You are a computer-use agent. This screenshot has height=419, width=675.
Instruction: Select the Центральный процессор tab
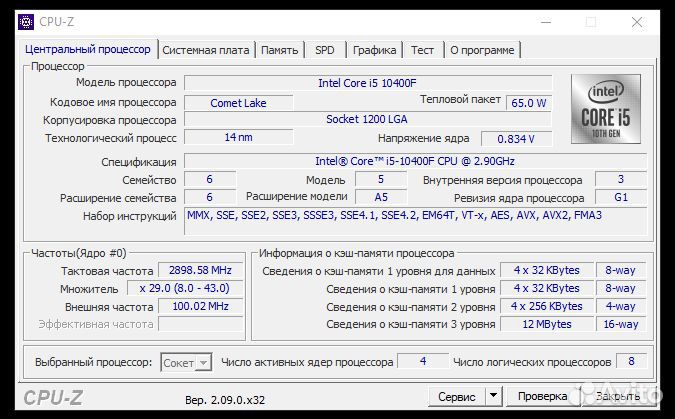[88, 49]
